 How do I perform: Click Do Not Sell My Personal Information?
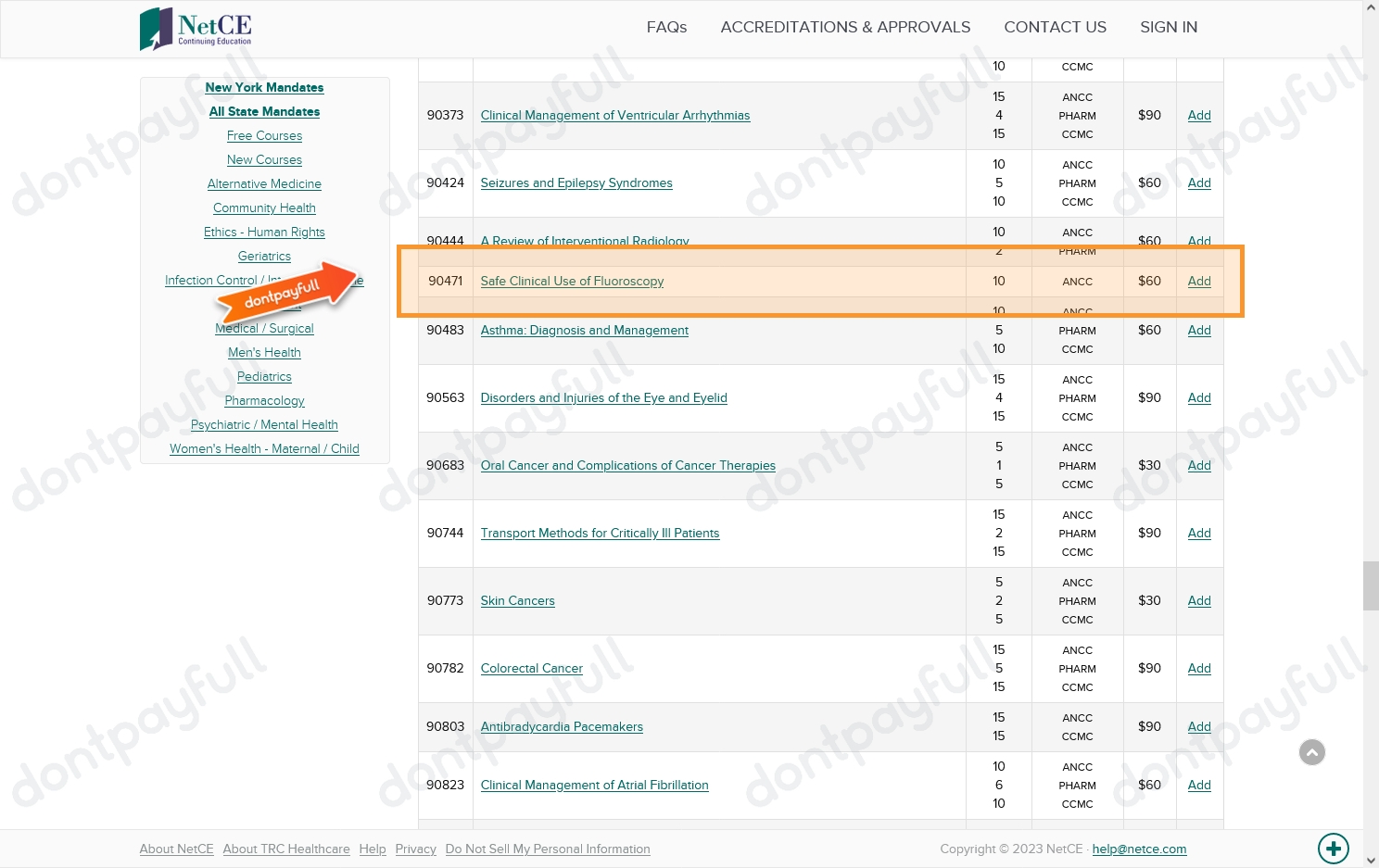point(548,849)
